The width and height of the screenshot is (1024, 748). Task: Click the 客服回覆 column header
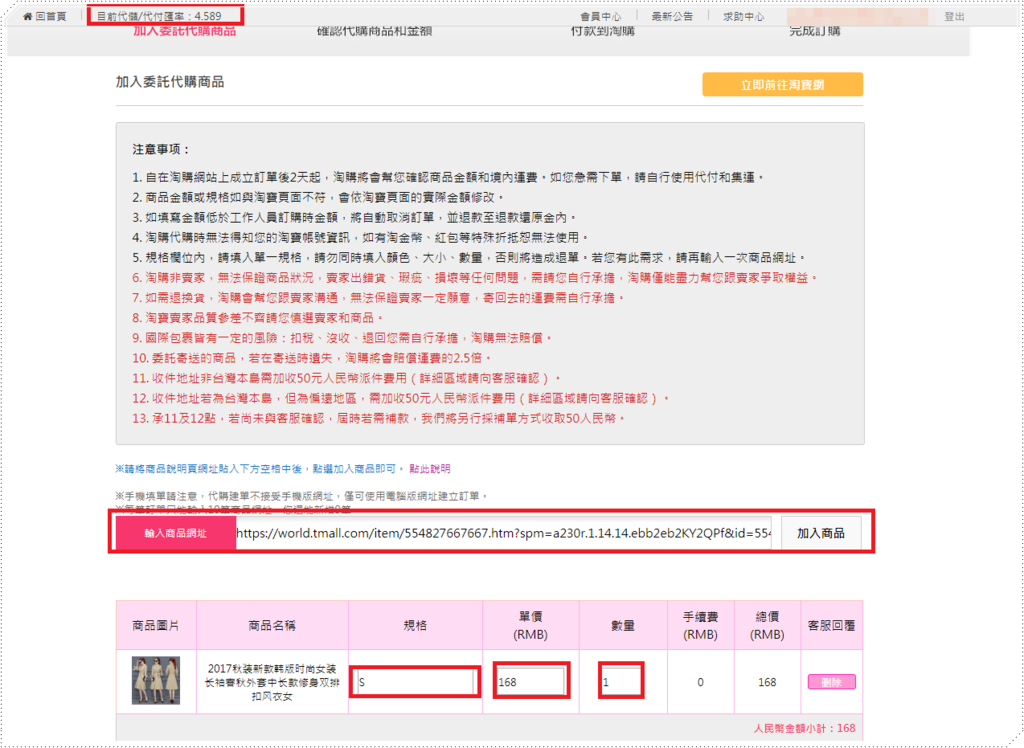tap(831, 625)
